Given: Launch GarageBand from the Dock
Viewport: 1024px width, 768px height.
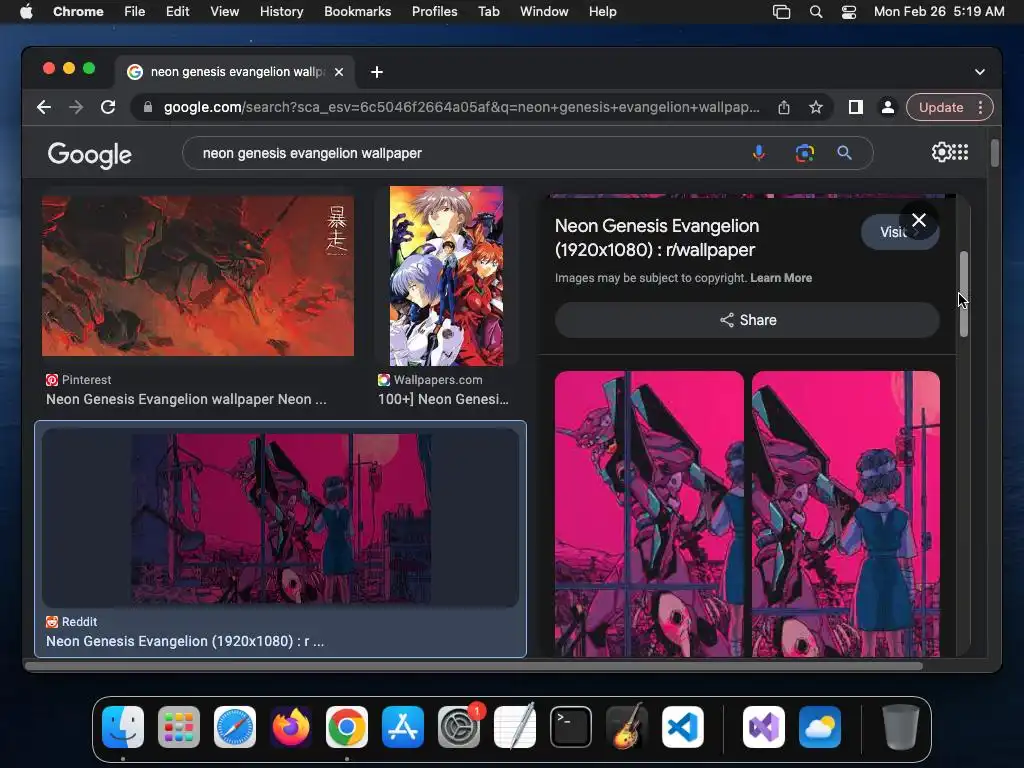Looking at the screenshot, I should 627,727.
